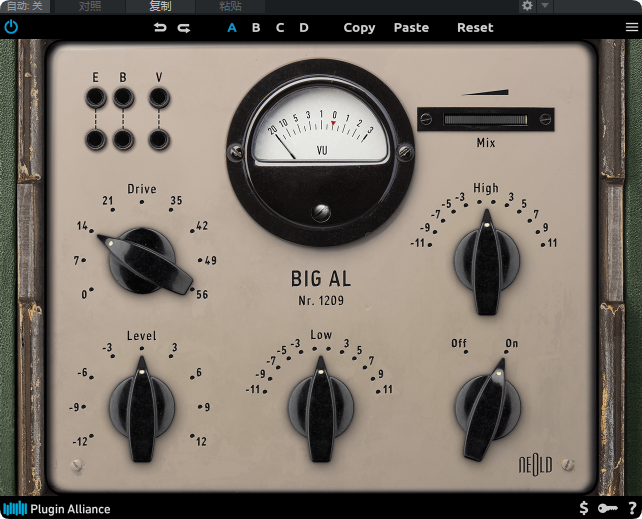Viewport: 642px width, 519px height.
Task: Click the upper V patch jack
Action: (x=159, y=97)
